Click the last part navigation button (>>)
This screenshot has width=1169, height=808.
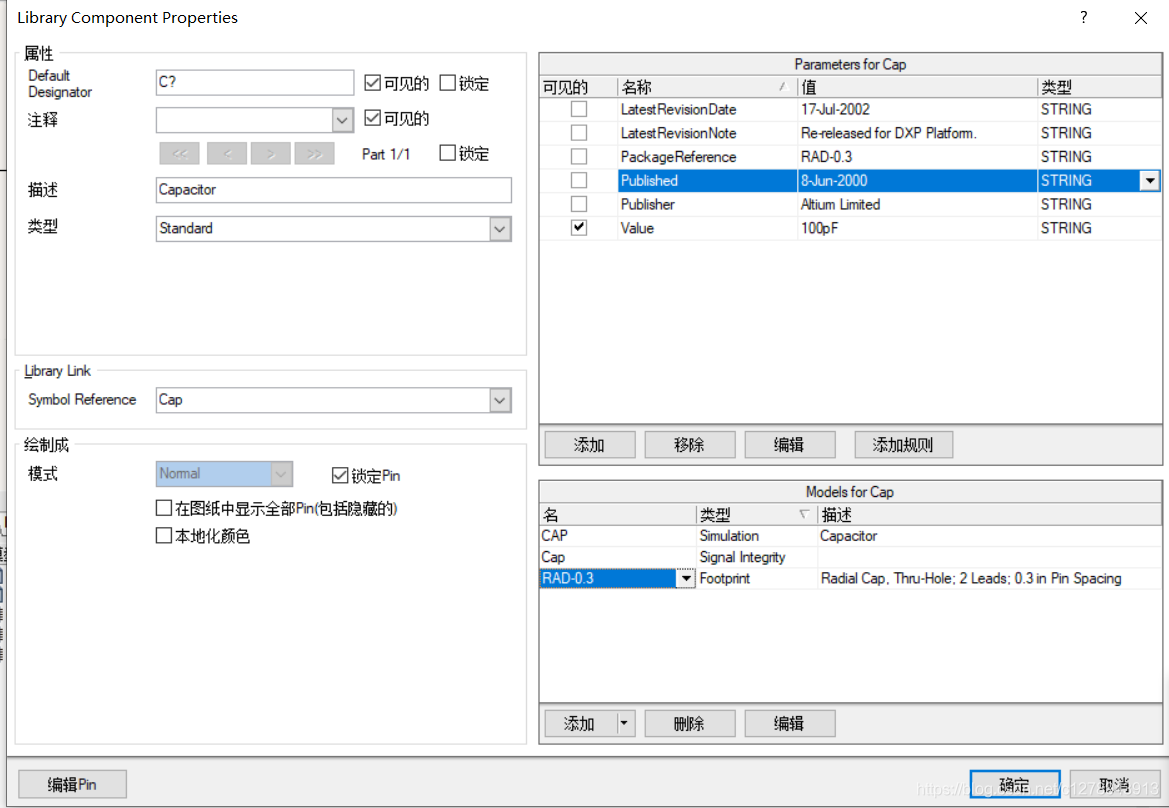[314, 154]
